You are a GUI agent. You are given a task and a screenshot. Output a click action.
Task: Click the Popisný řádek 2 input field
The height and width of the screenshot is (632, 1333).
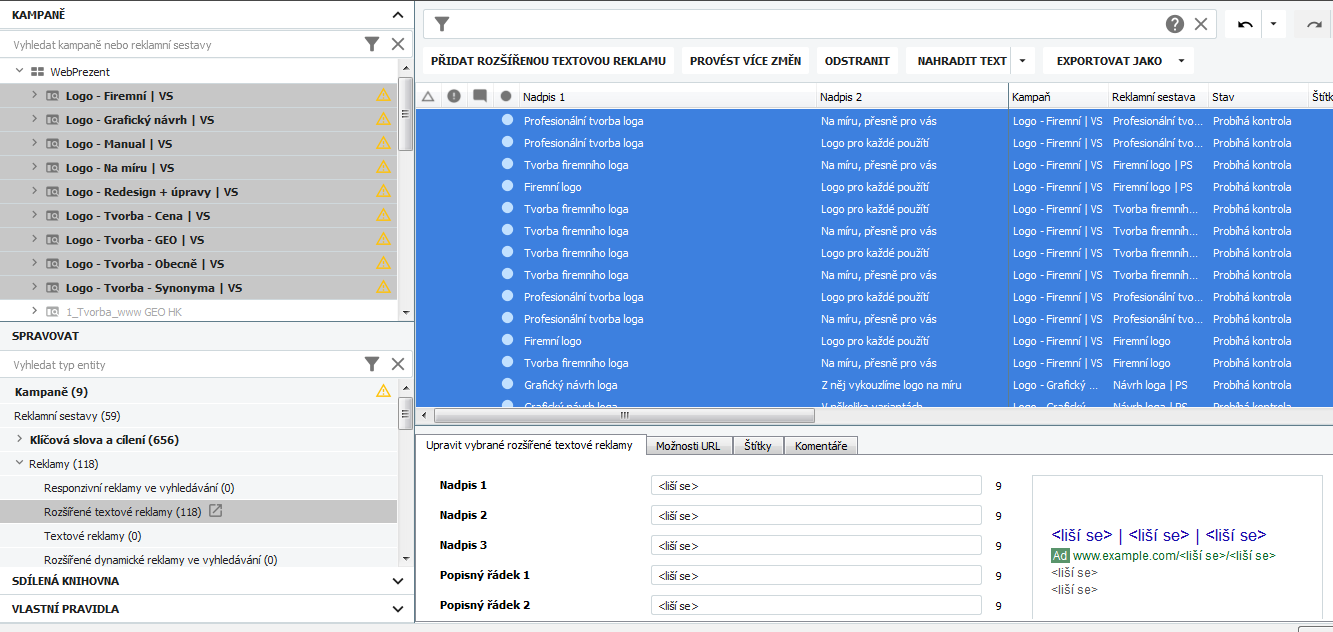(x=816, y=605)
